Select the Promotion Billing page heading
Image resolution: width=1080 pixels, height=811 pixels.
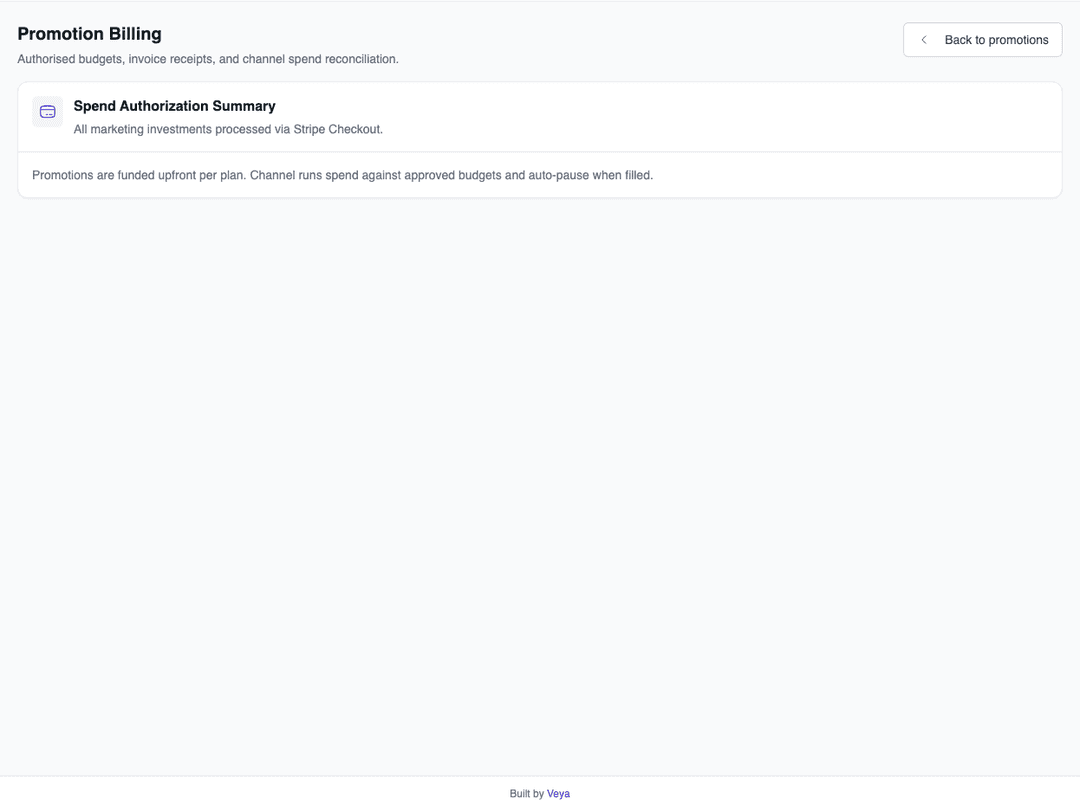pyautogui.click(x=90, y=34)
